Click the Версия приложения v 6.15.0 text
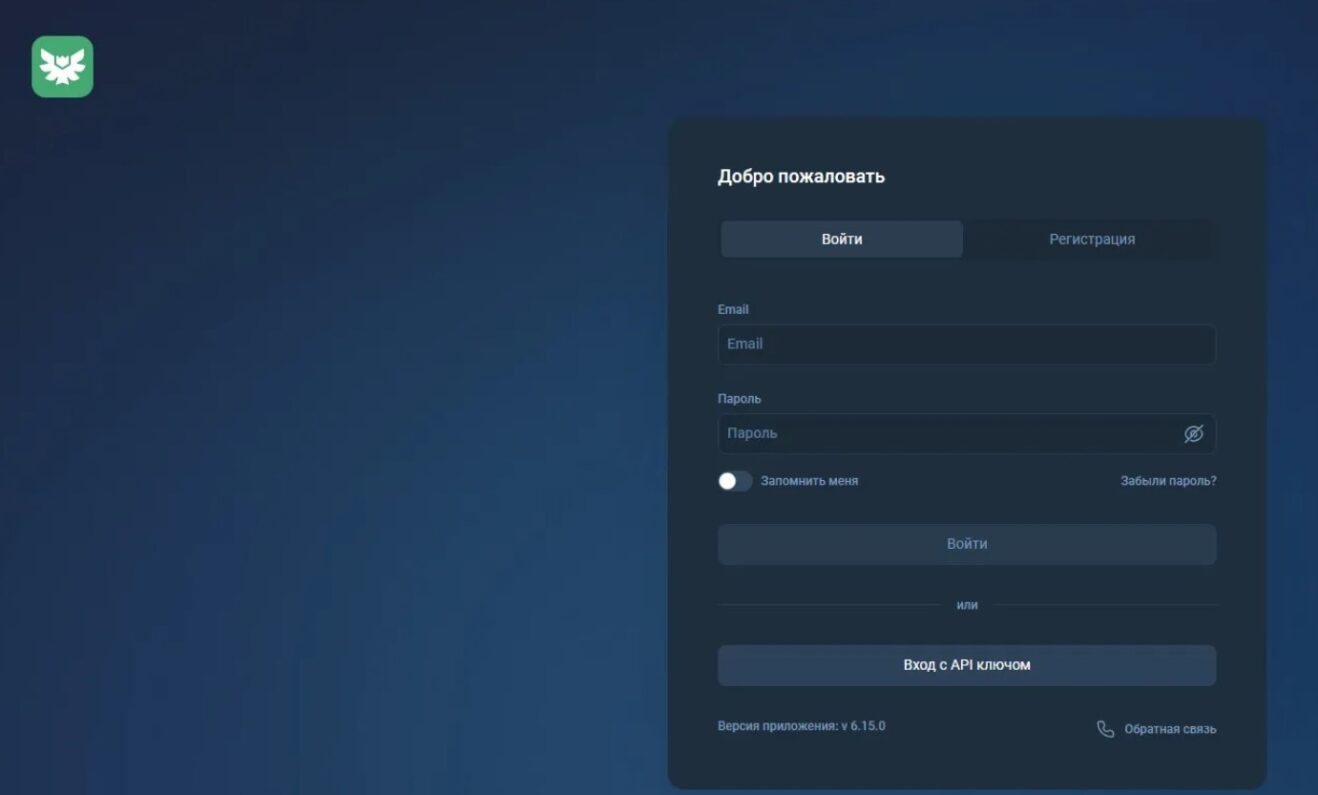The height and width of the screenshot is (795, 1318). [x=801, y=726]
